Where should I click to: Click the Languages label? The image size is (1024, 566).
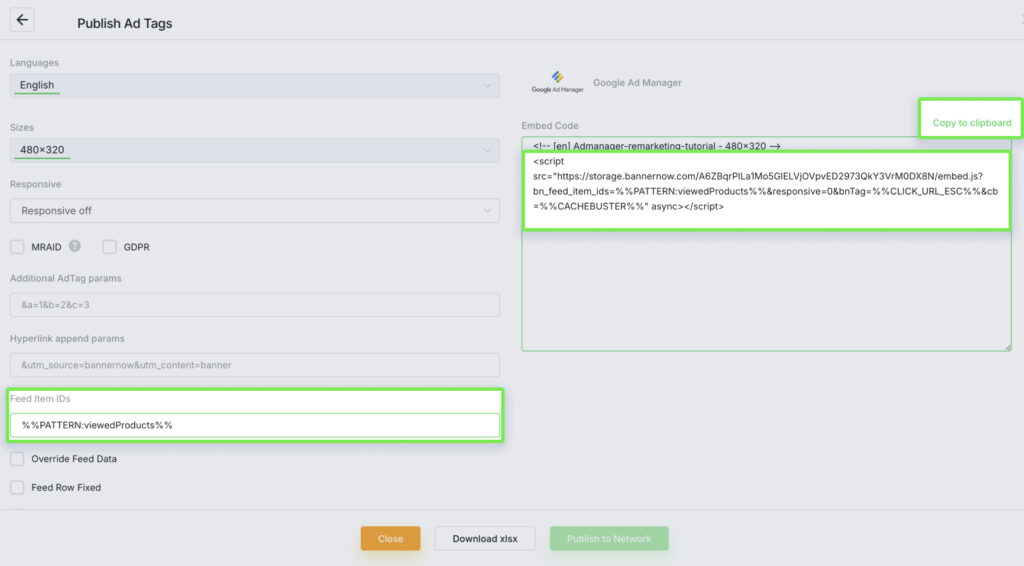coord(34,63)
